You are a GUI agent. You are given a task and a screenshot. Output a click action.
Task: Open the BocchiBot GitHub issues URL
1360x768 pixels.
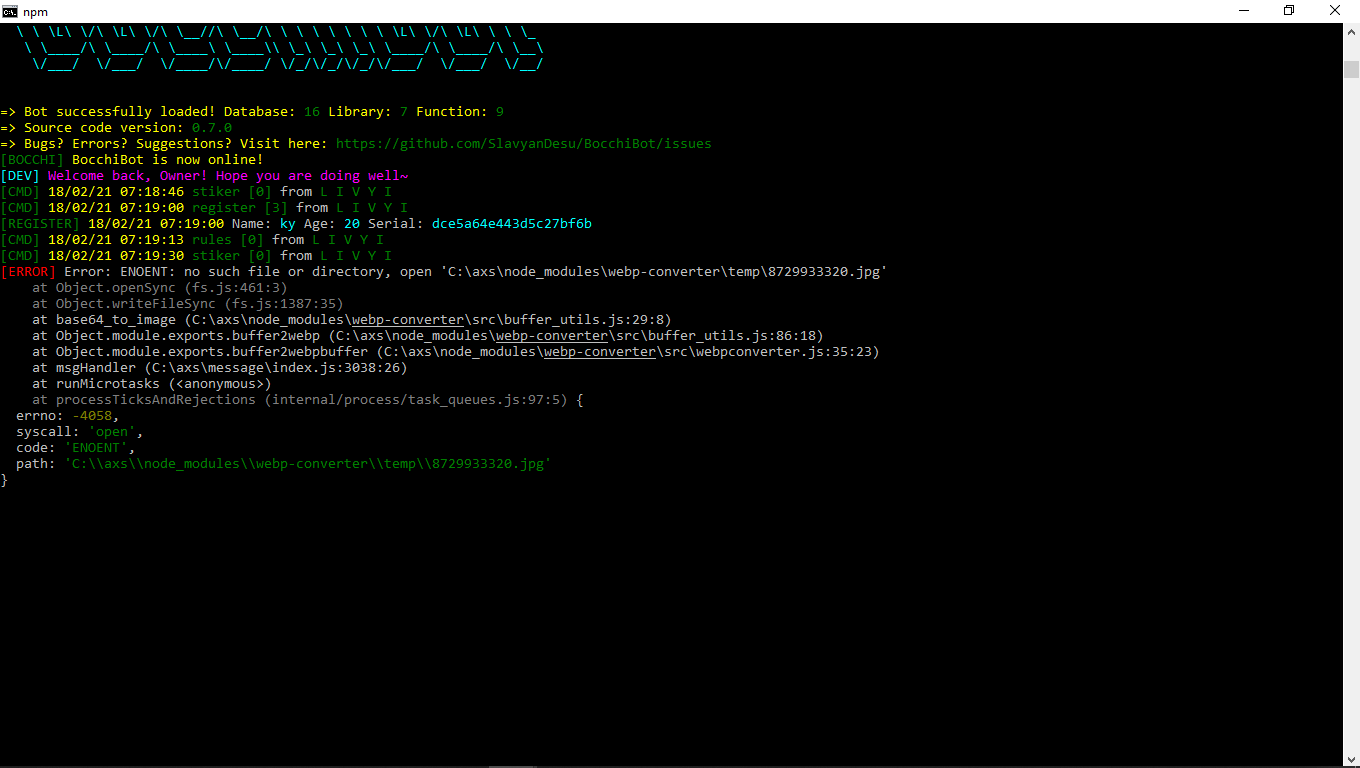(523, 144)
